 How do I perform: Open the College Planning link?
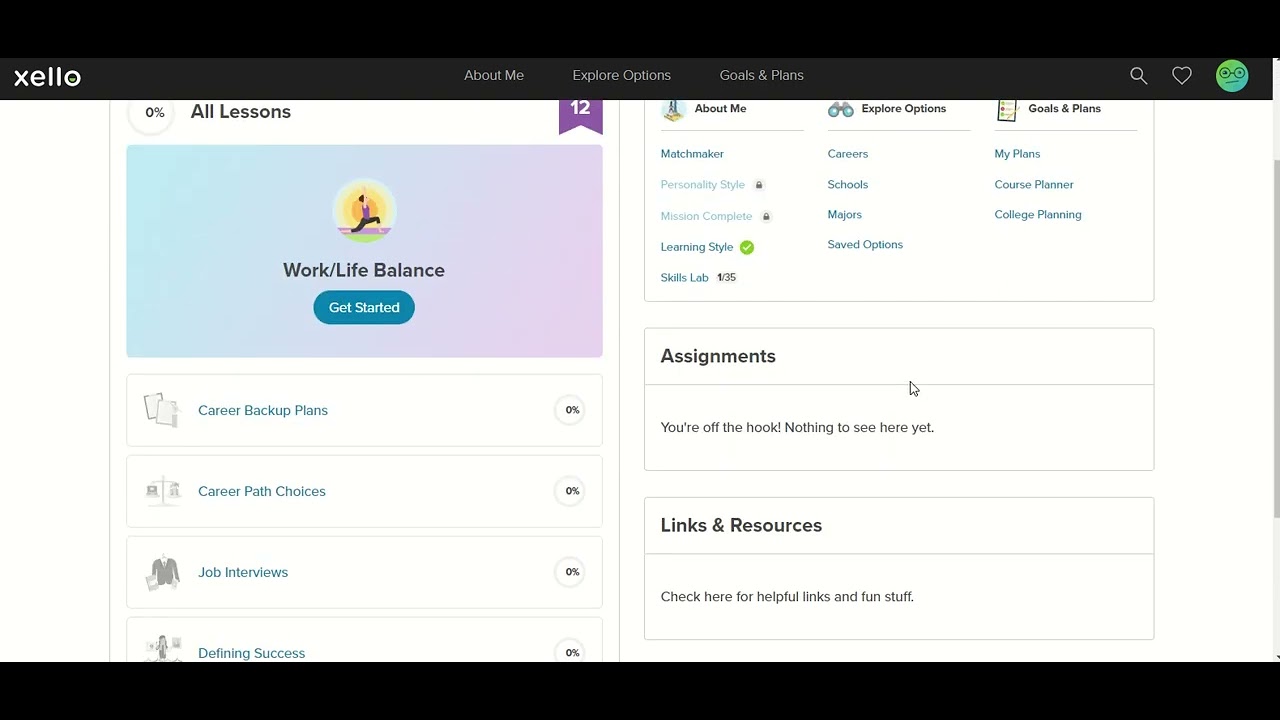tap(1038, 215)
